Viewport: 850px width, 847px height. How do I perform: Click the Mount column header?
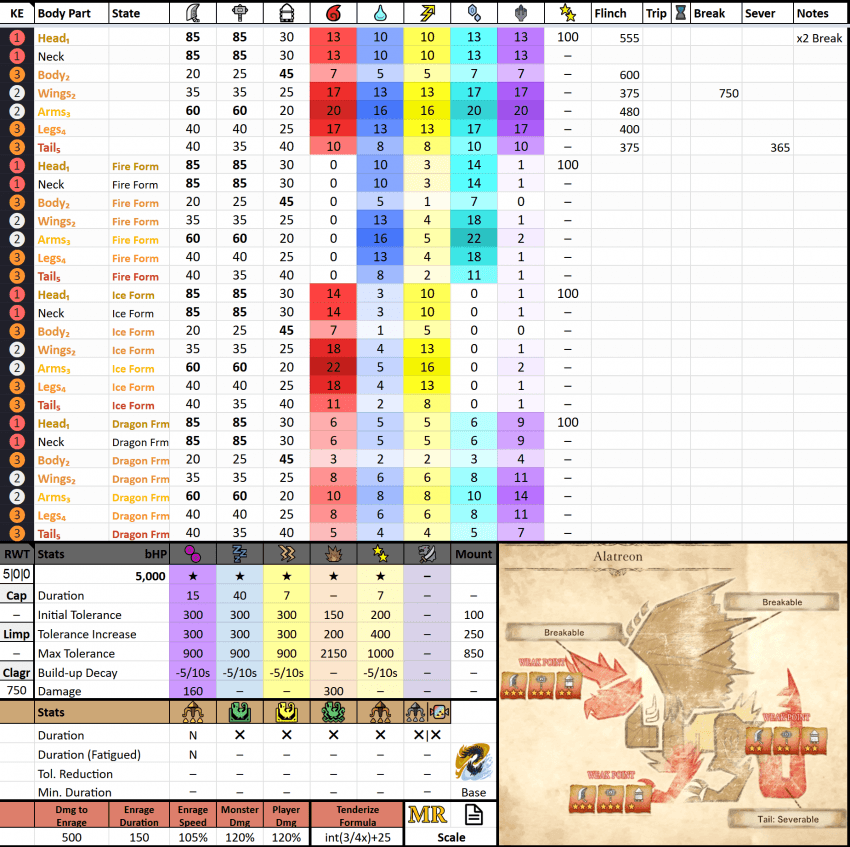[473, 554]
